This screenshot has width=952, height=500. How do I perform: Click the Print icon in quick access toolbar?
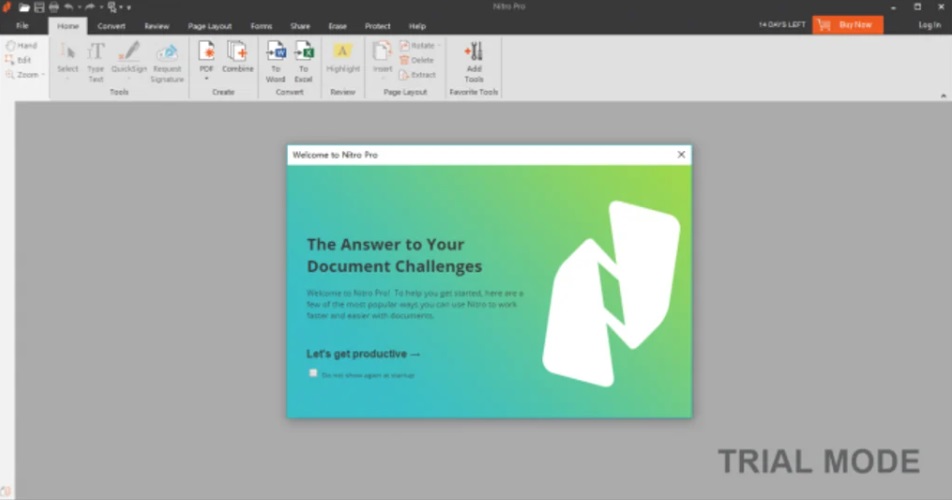click(x=53, y=7)
